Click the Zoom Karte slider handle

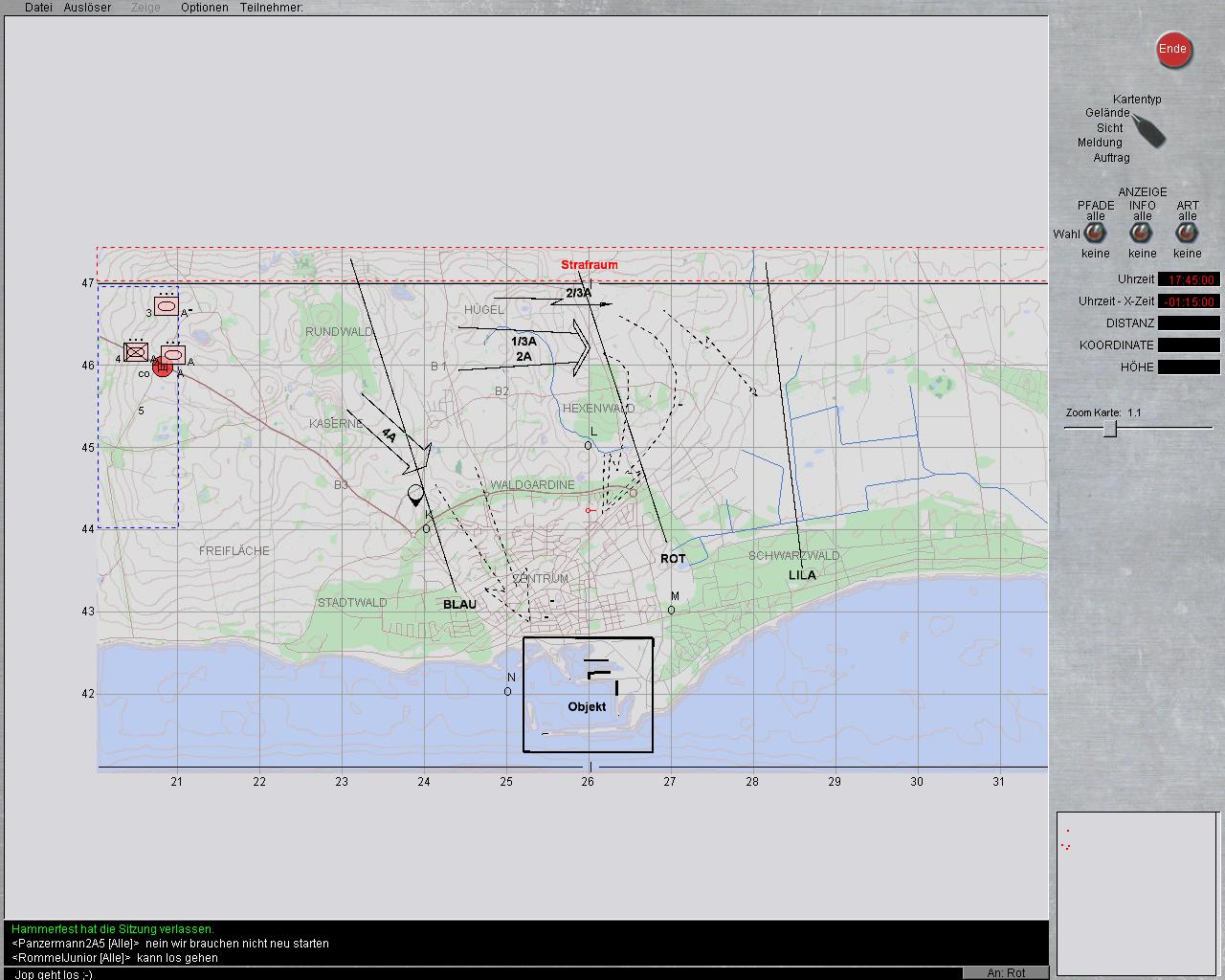click(x=1109, y=429)
